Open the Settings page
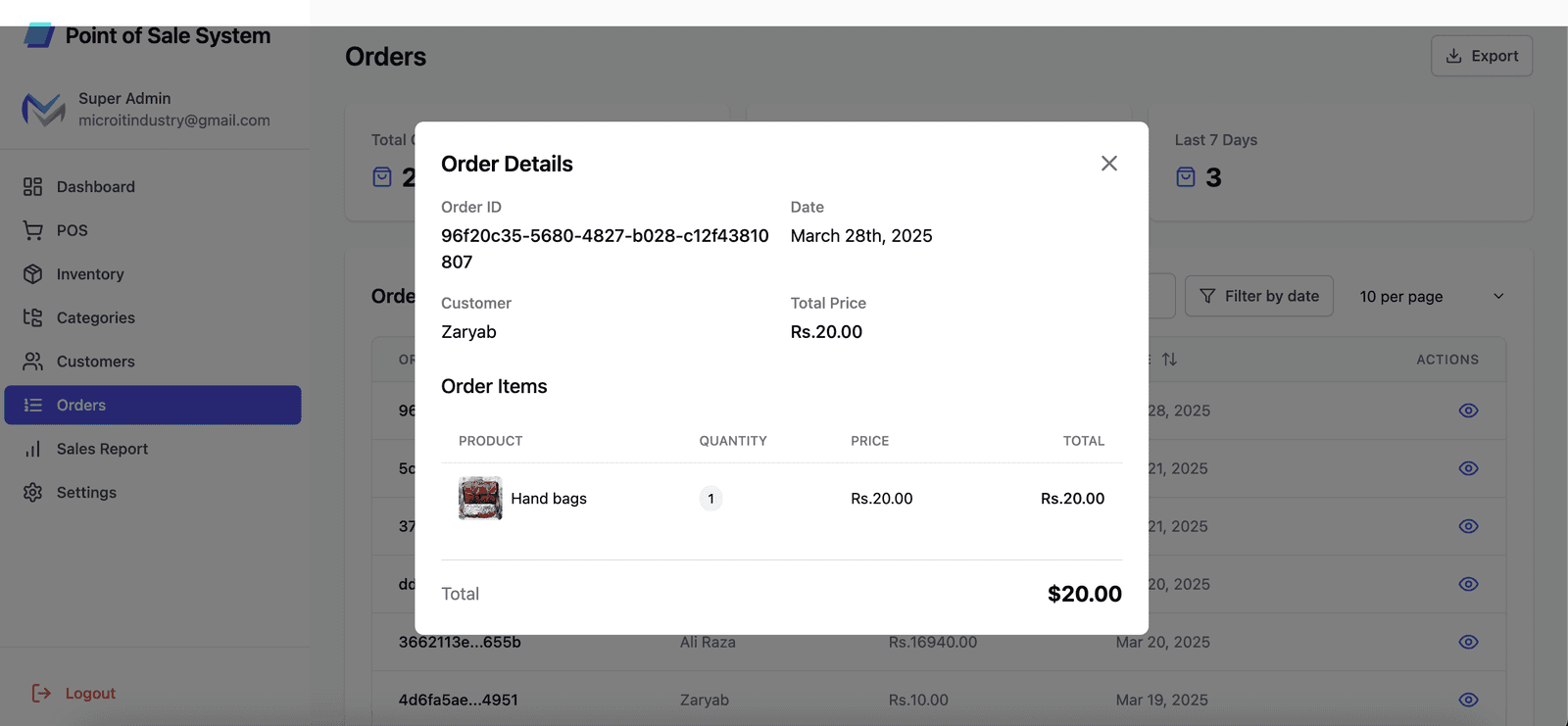Viewport: 1568px width, 726px height. tap(153, 492)
